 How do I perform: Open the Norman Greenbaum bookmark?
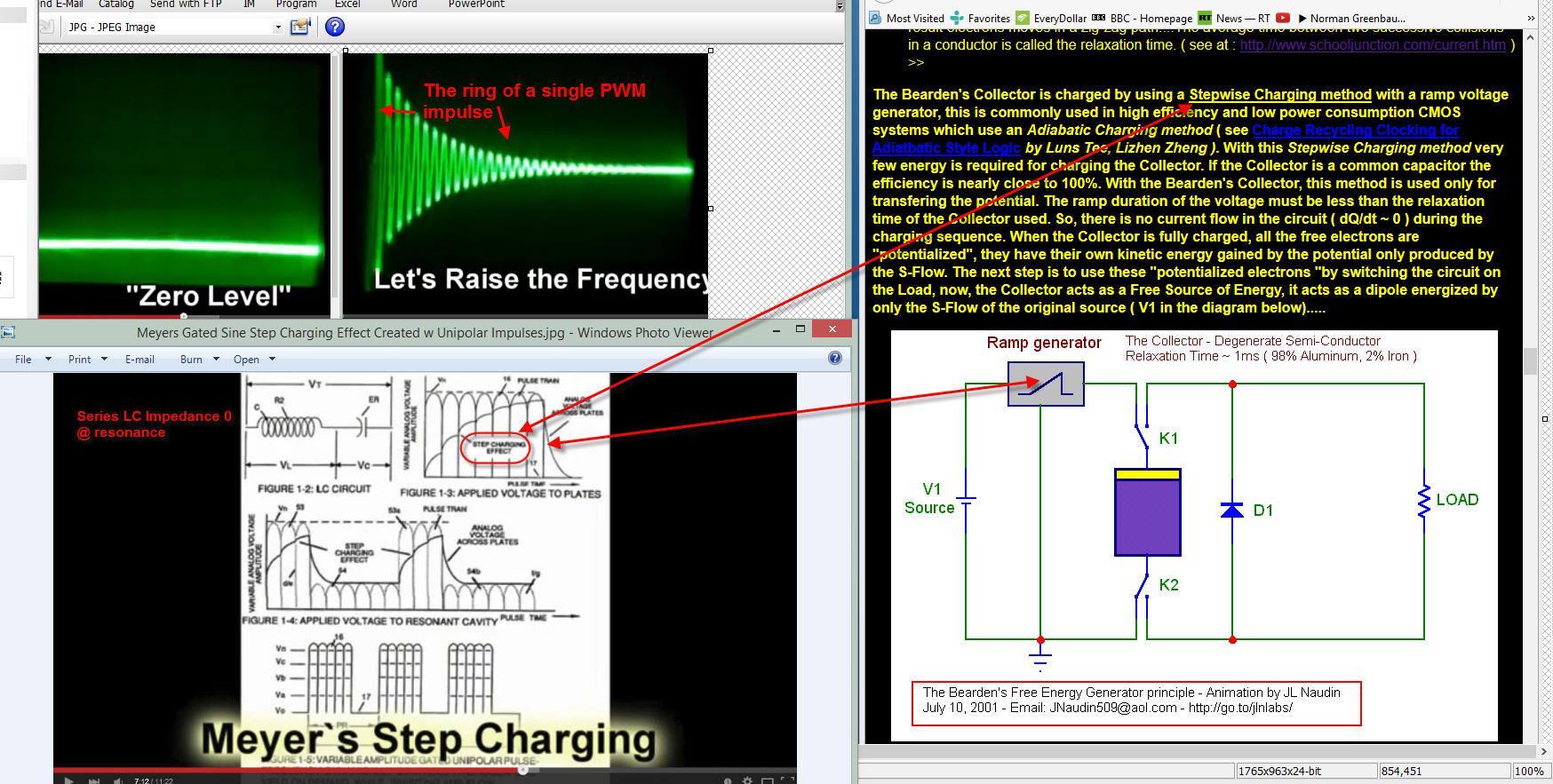pyautogui.click(x=1351, y=18)
